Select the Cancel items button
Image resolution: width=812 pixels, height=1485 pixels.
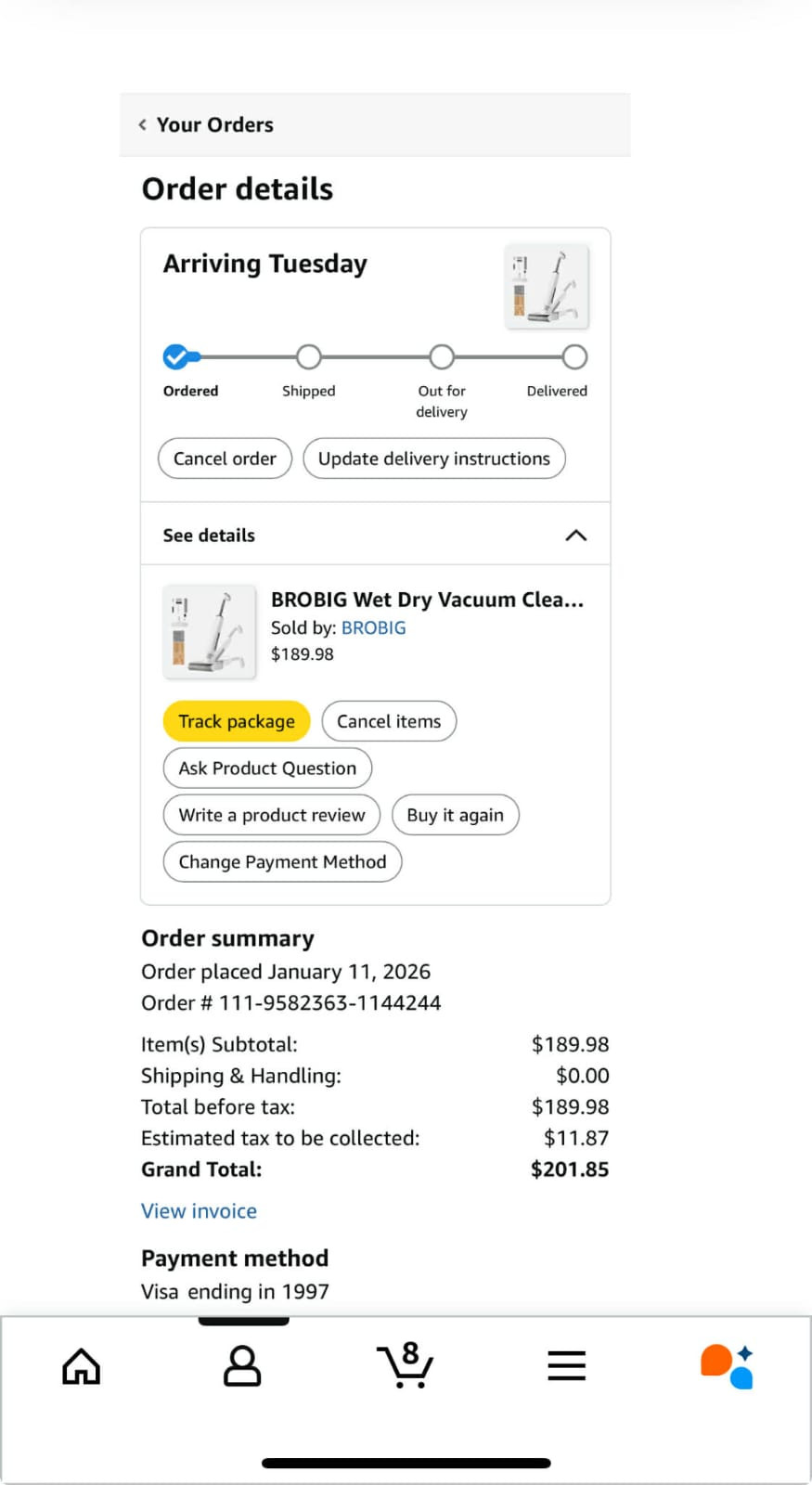tap(389, 721)
